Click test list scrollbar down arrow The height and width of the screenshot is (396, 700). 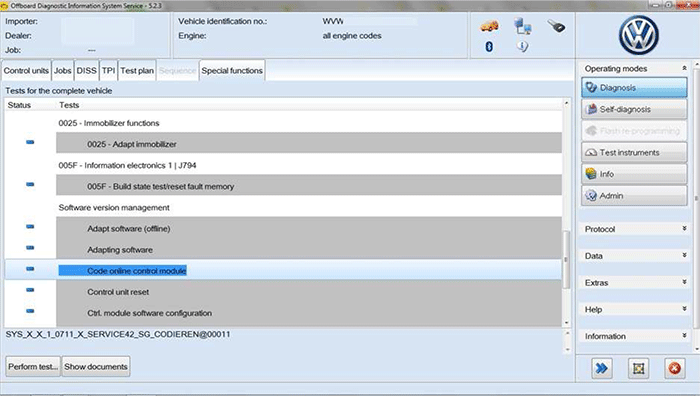point(567,322)
